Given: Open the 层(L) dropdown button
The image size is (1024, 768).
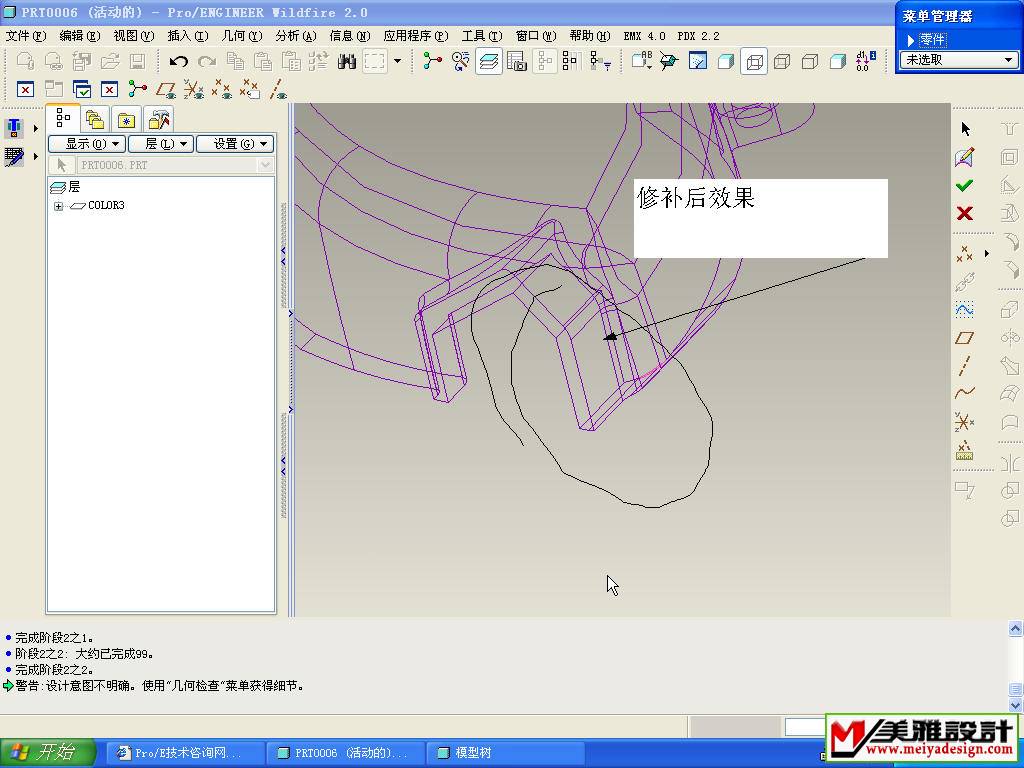Looking at the screenshot, I should 161,144.
